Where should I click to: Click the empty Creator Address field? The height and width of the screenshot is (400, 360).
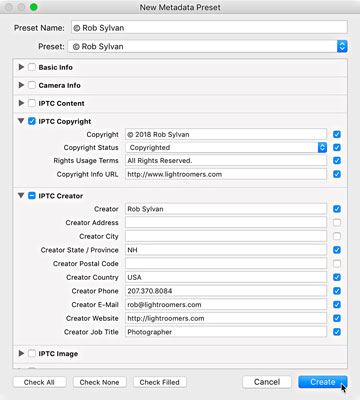point(226,223)
